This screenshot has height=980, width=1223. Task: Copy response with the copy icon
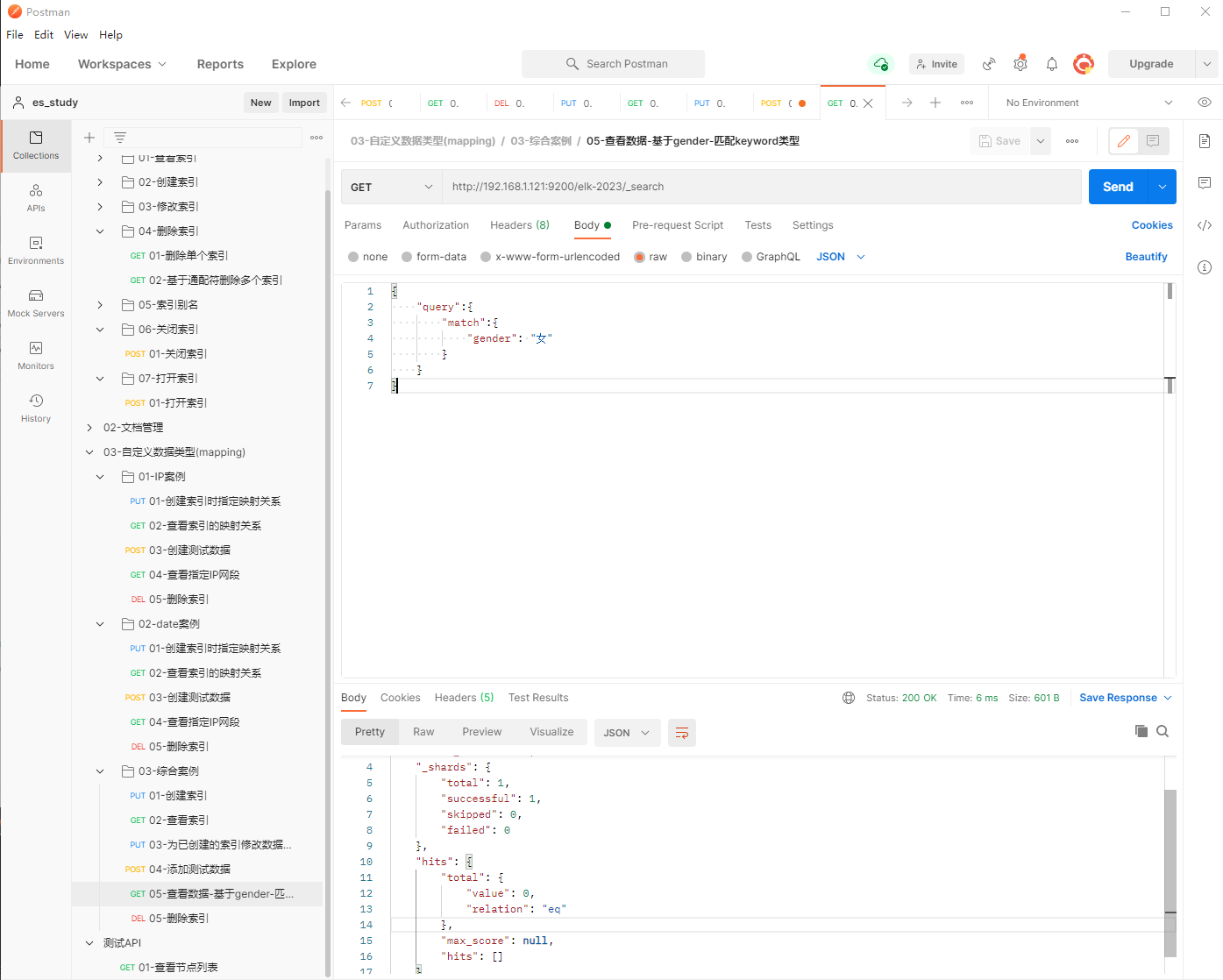pyautogui.click(x=1141, y=731)
